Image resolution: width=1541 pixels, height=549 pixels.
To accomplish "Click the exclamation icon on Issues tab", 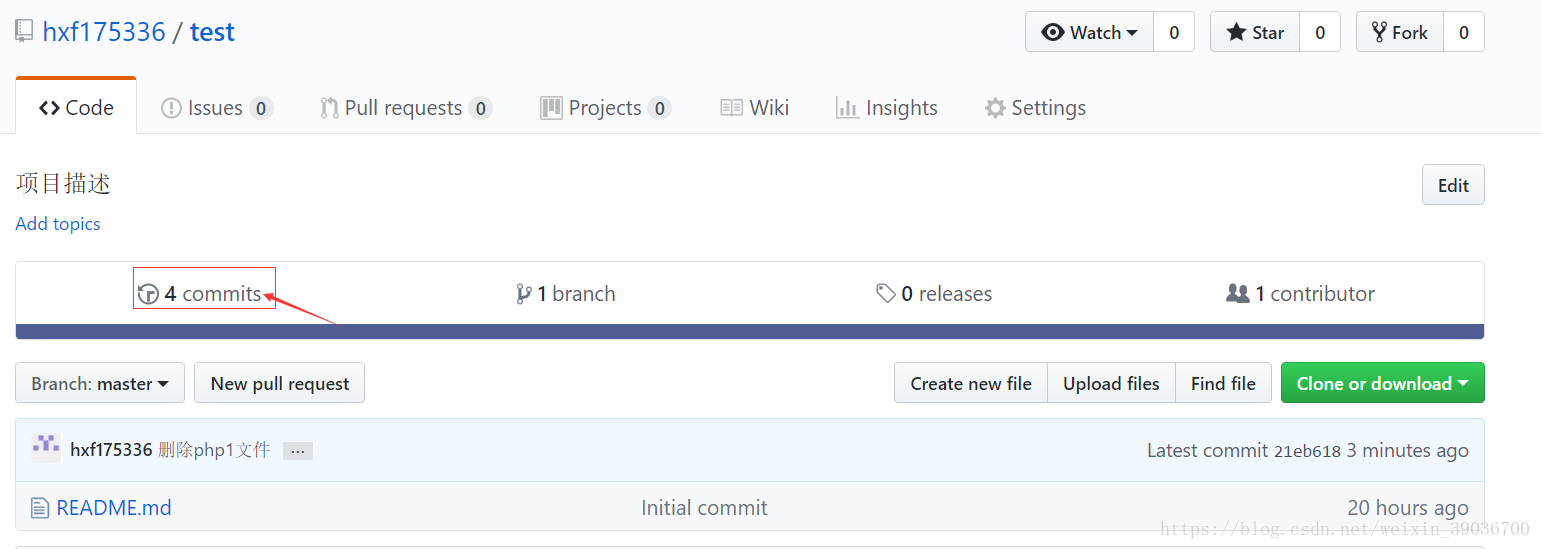I will pyautogui.click(x=171, y=108).
